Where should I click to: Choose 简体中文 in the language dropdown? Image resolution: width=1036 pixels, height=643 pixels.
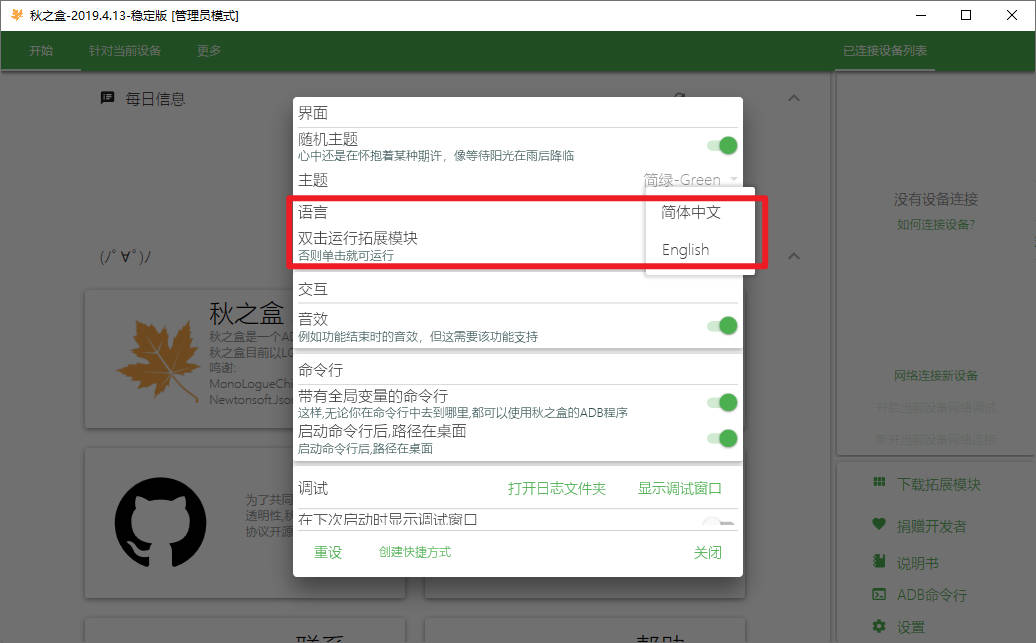(691, 212)
